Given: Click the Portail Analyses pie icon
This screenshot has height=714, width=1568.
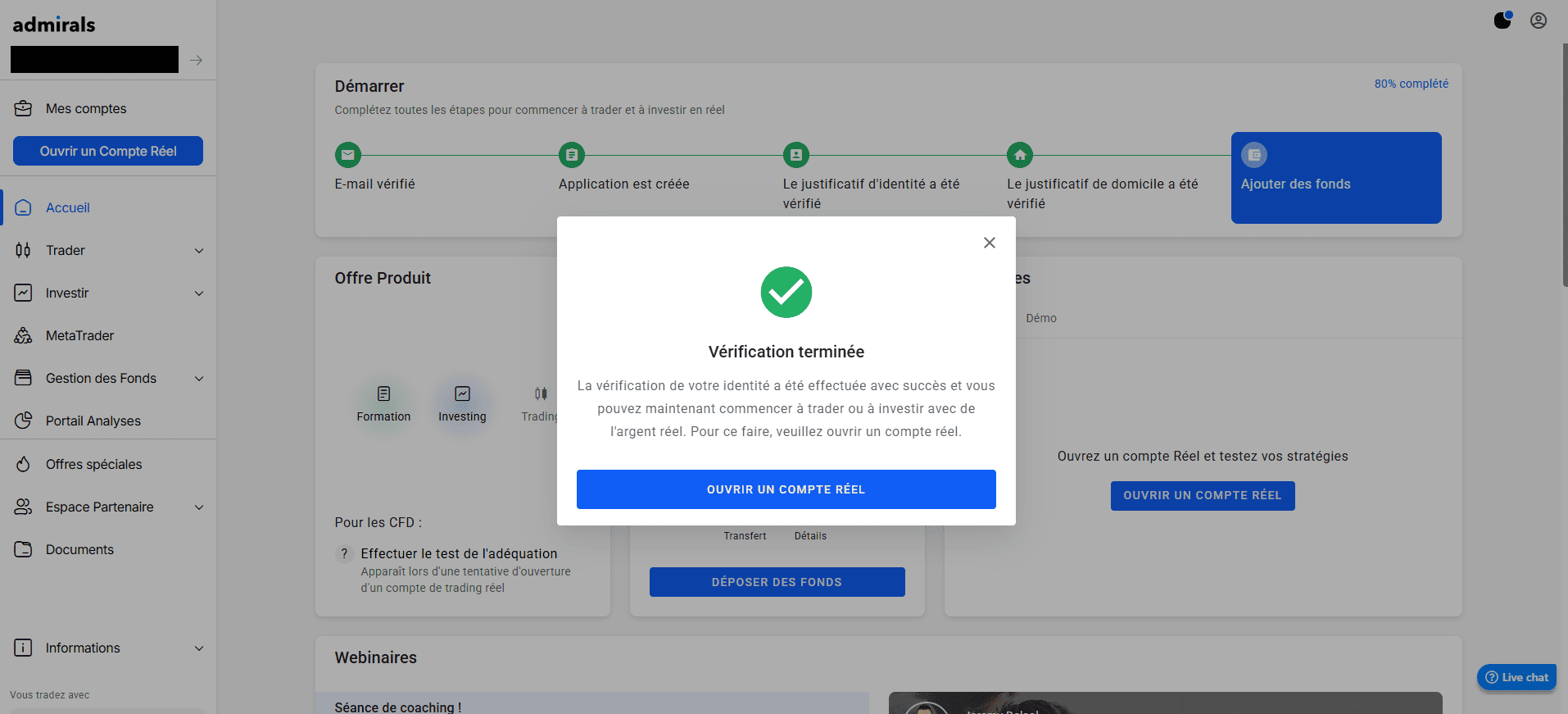Looking at the screenshot, I should click(23, 421).
